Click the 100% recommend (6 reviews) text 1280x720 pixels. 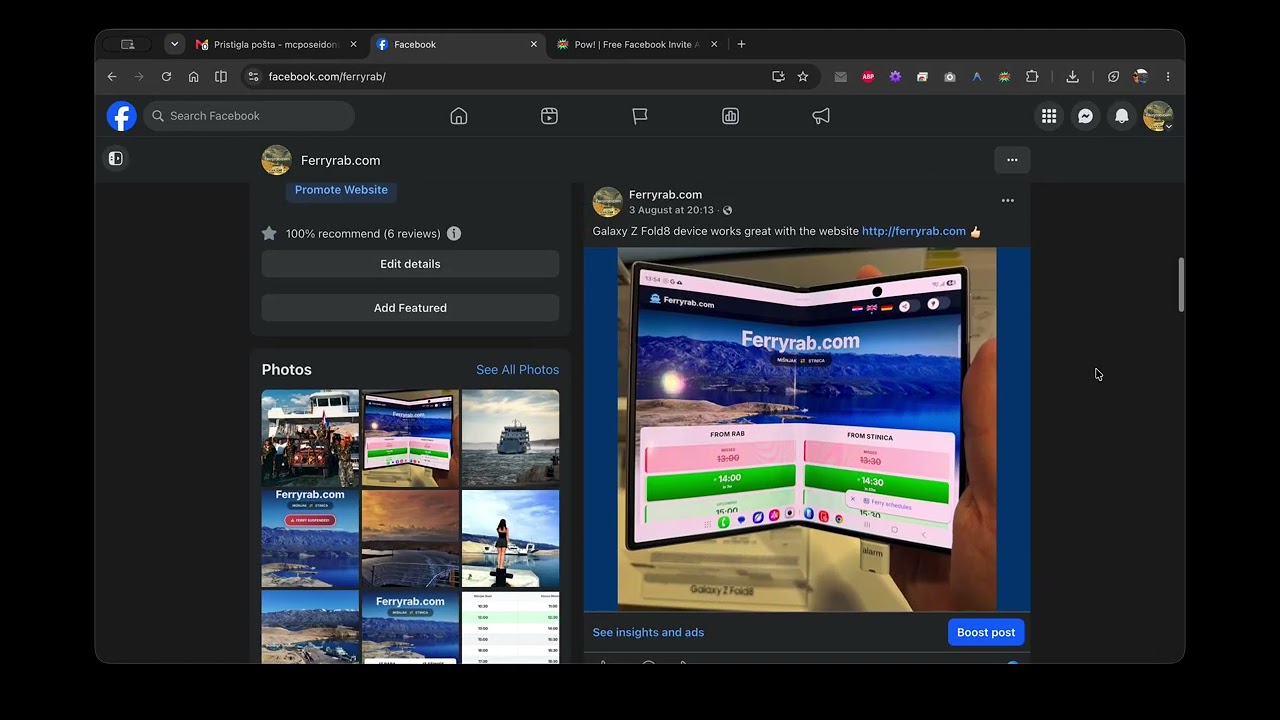363,234
